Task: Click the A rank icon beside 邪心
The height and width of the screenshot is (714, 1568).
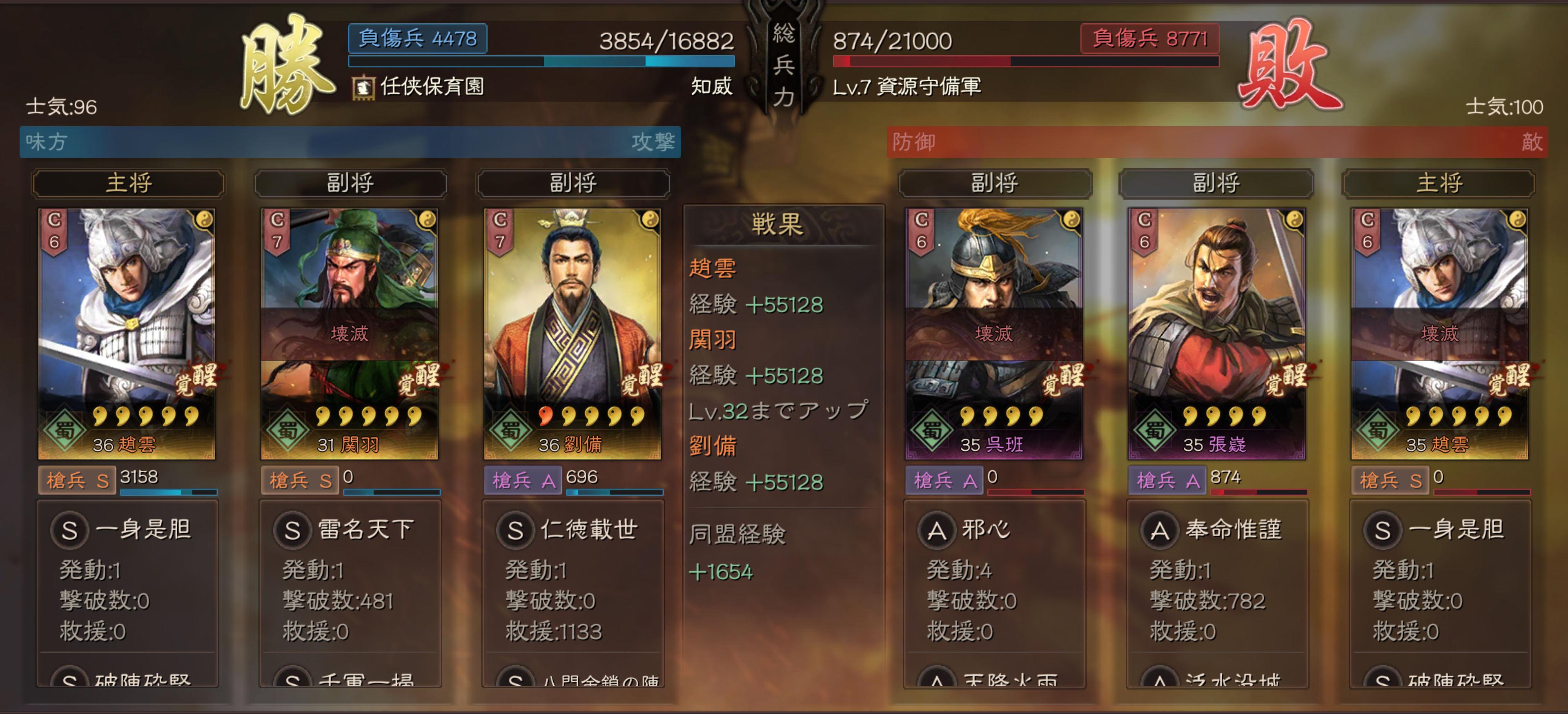Action: pyautogui.click(x=937, y=530)
